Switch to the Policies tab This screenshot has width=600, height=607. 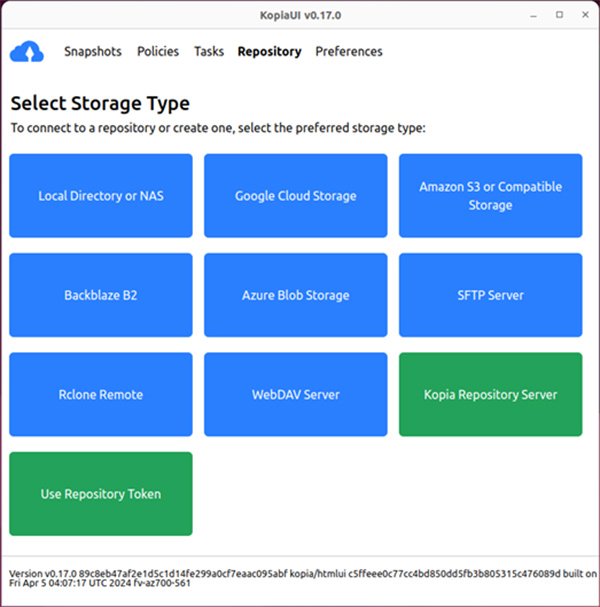pos(158,52)
